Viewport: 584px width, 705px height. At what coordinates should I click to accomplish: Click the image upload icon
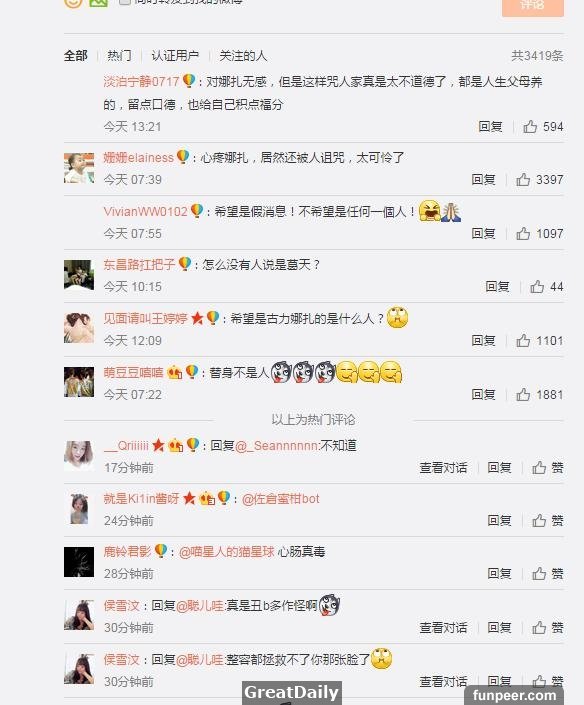98,2
